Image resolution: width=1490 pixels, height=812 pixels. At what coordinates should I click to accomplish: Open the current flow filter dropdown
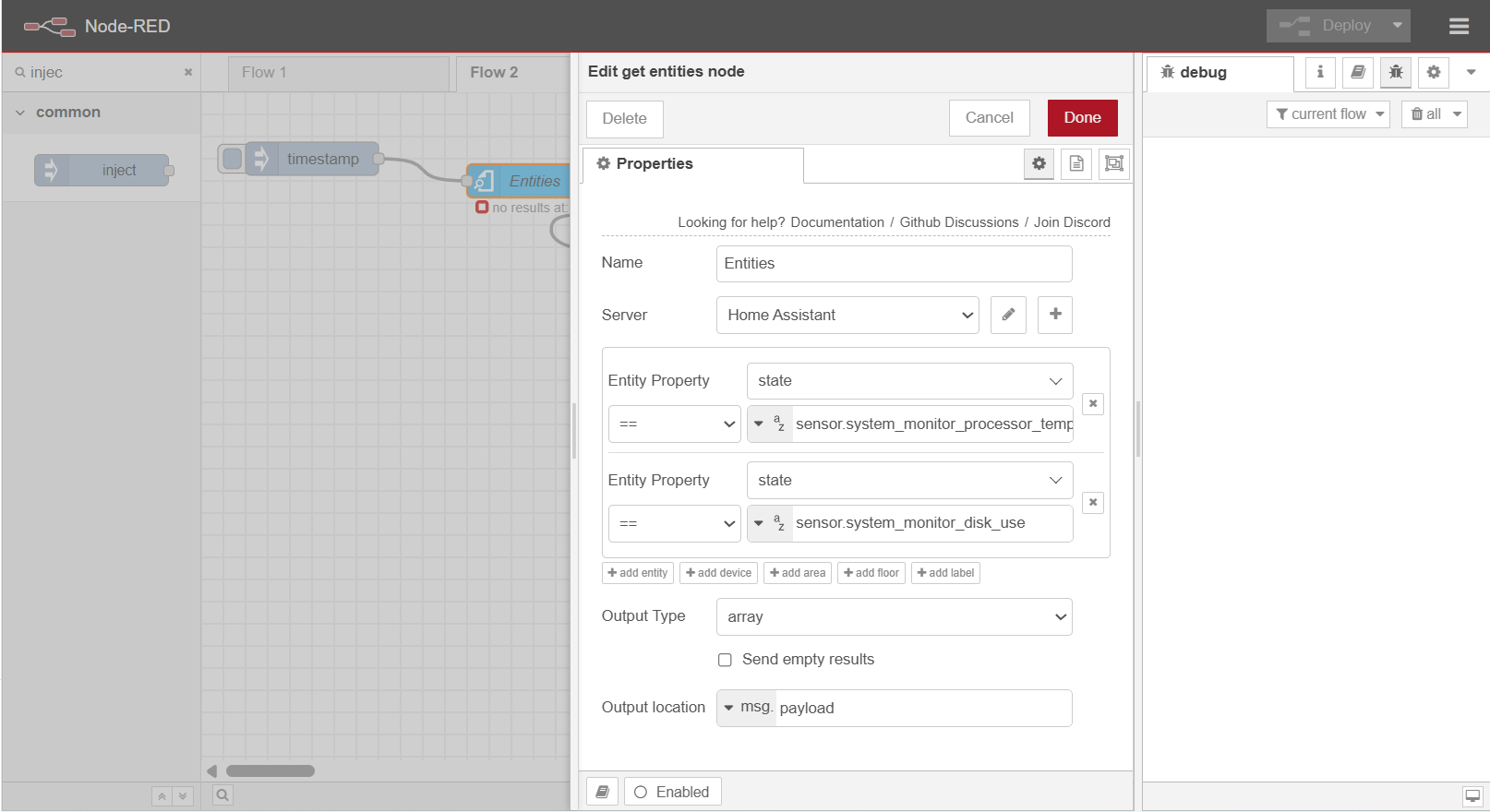[x=1328, y=114]
